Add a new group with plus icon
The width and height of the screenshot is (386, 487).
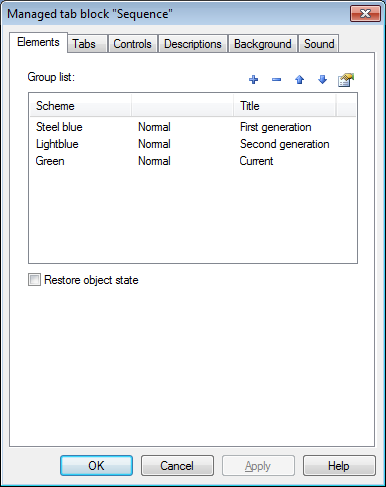(253, 80)
